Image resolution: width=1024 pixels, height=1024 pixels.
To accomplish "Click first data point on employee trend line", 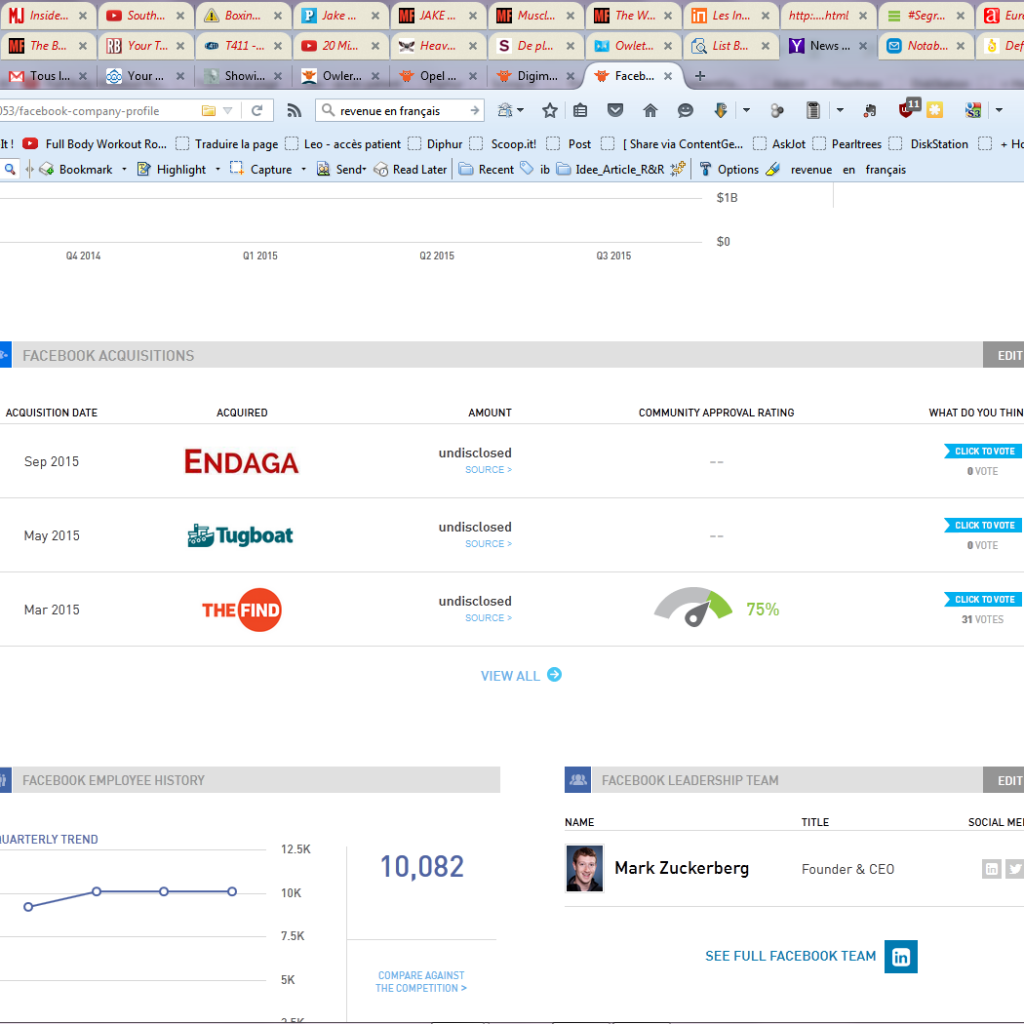I will (x=28, y=906).
